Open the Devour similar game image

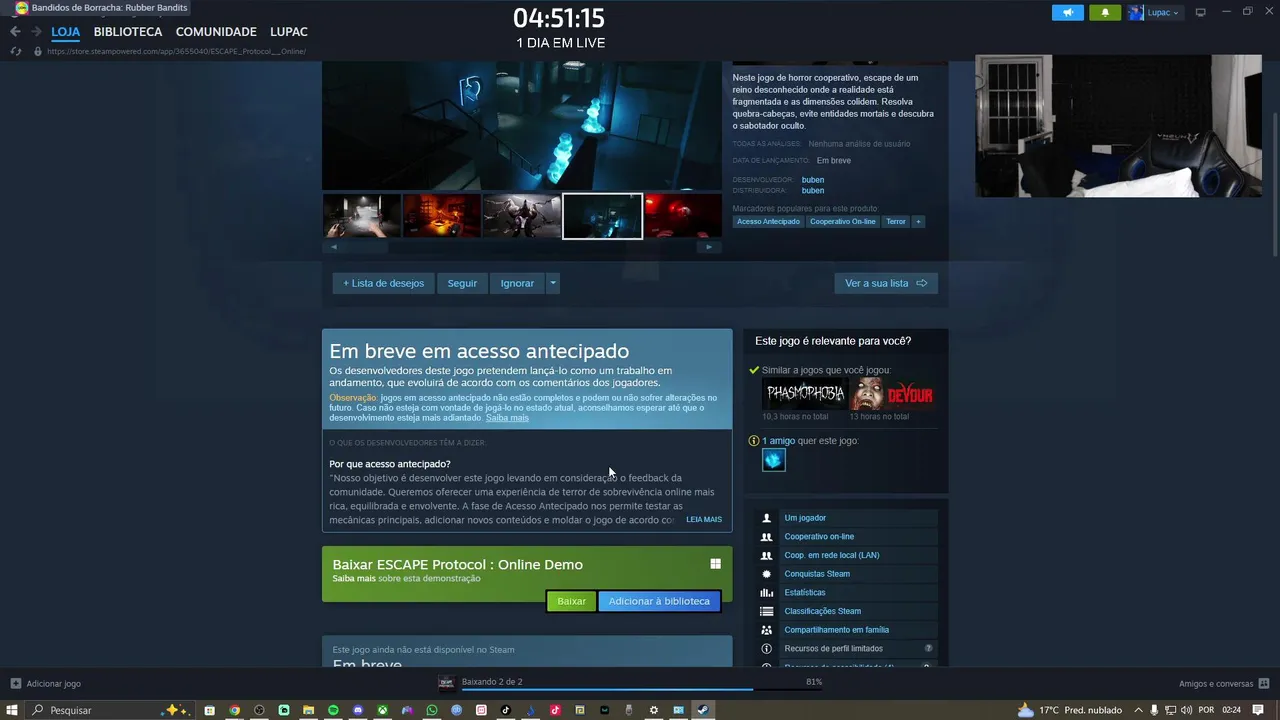tap(892, 394)
